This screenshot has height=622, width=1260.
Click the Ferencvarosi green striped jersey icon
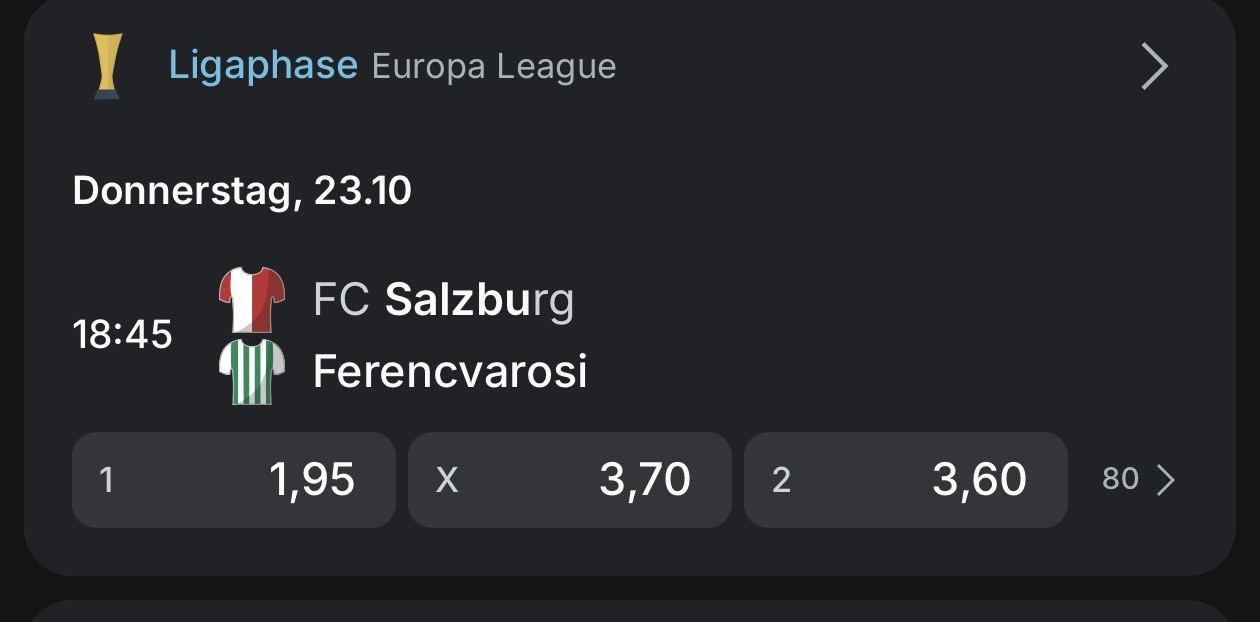(x=252, y=371)
